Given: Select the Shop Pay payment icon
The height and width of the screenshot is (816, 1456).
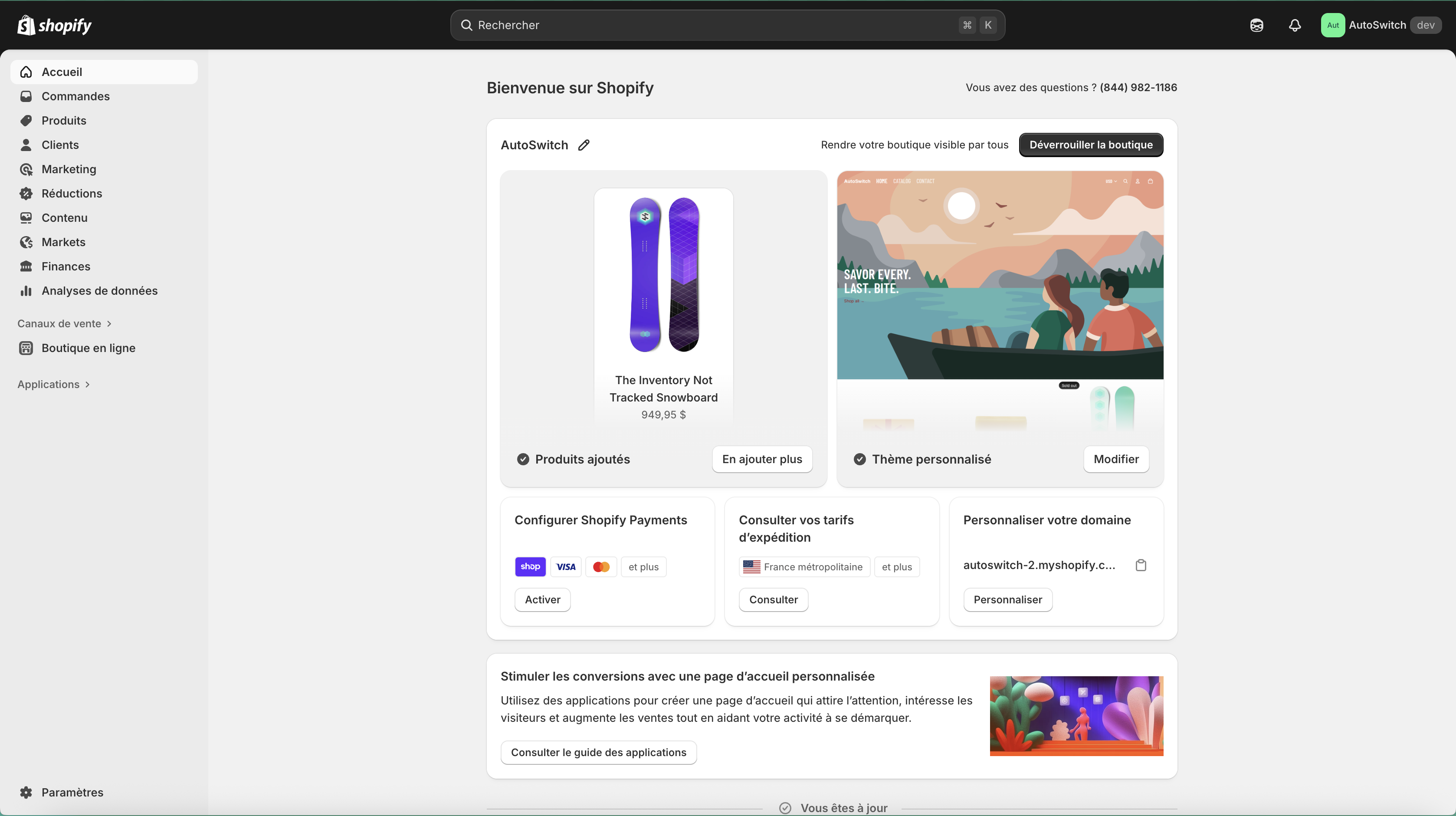Looking at the screenshot, I should coord(530,566).
